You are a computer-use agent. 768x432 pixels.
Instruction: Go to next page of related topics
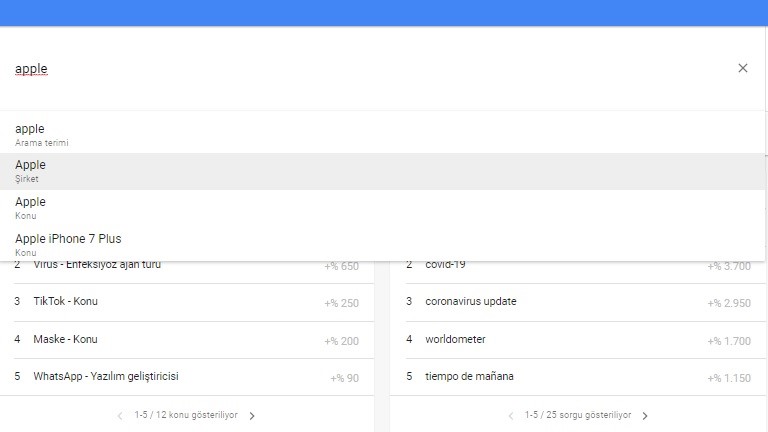tap(252, 416)
